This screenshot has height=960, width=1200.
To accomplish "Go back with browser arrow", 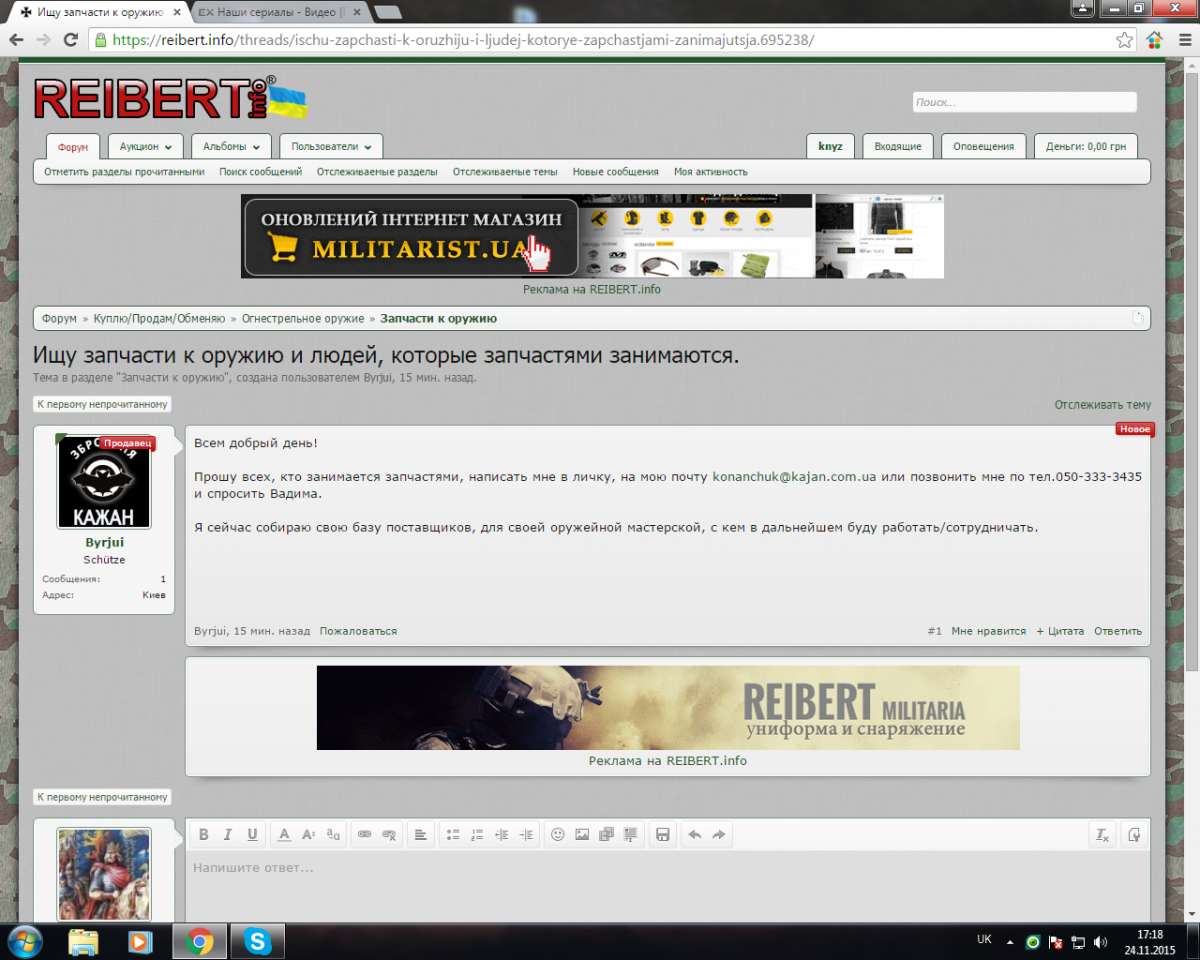I will click(16, 40).
